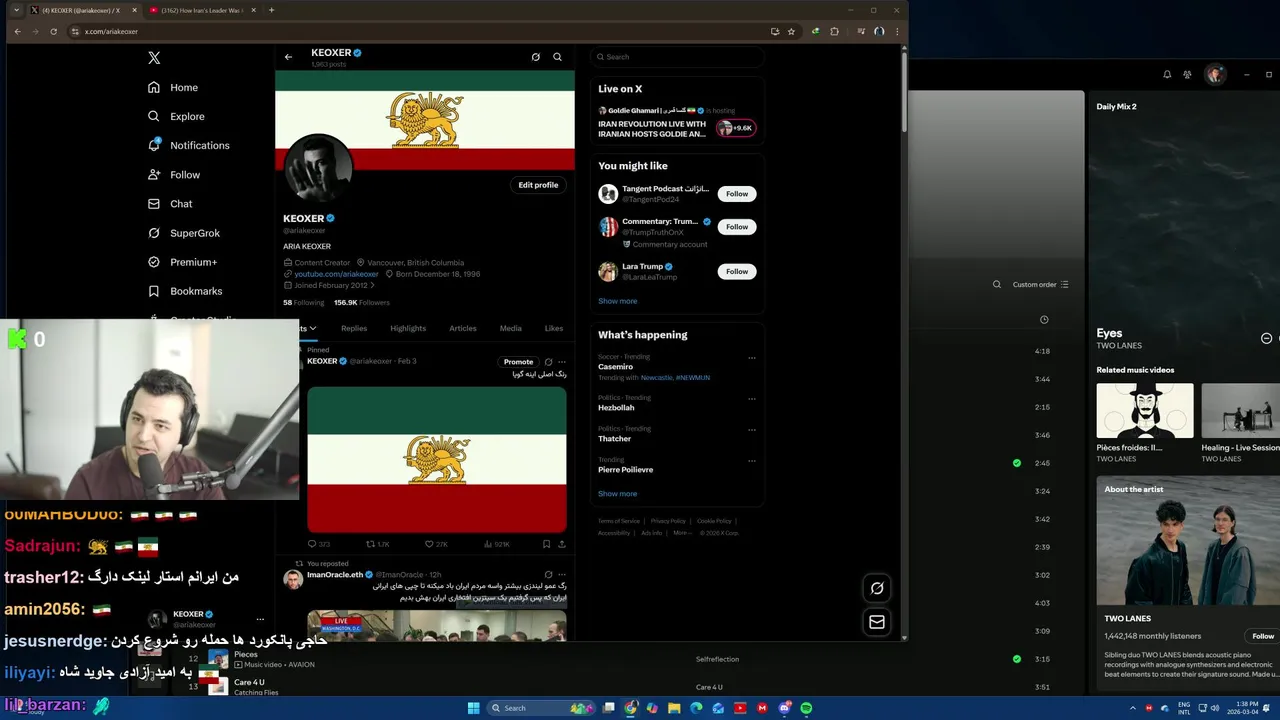Click Show more under You might like
This screenshot has height=720, width=1280.
(617, 301)
